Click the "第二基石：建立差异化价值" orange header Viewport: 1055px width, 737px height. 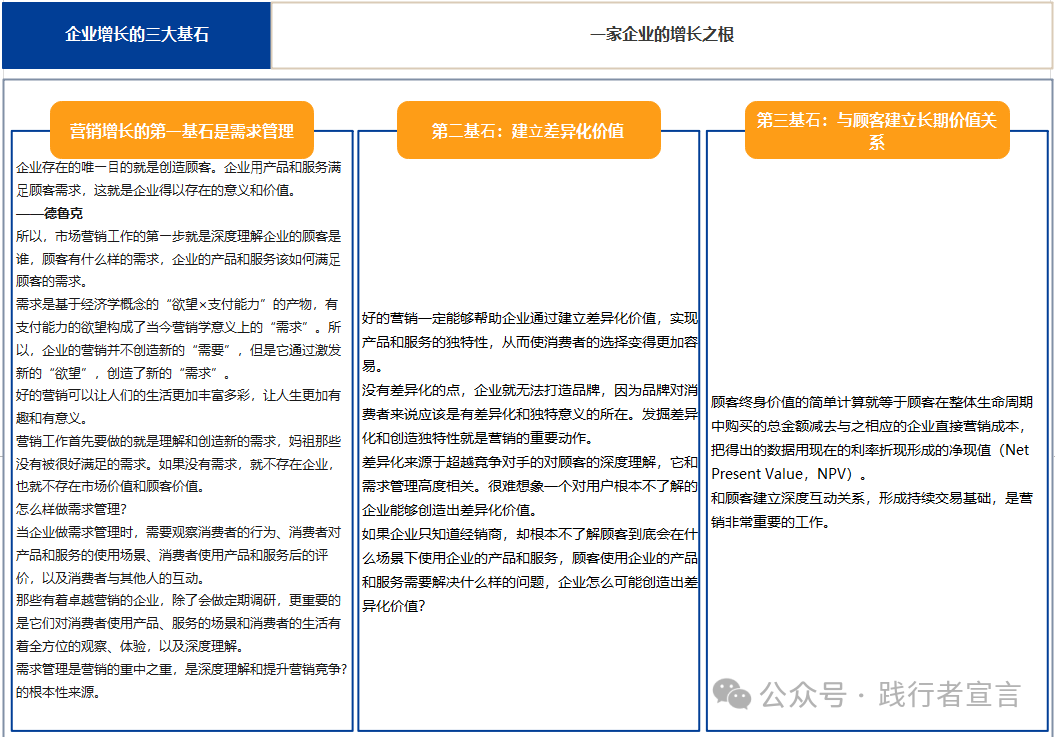pos(528,130)
